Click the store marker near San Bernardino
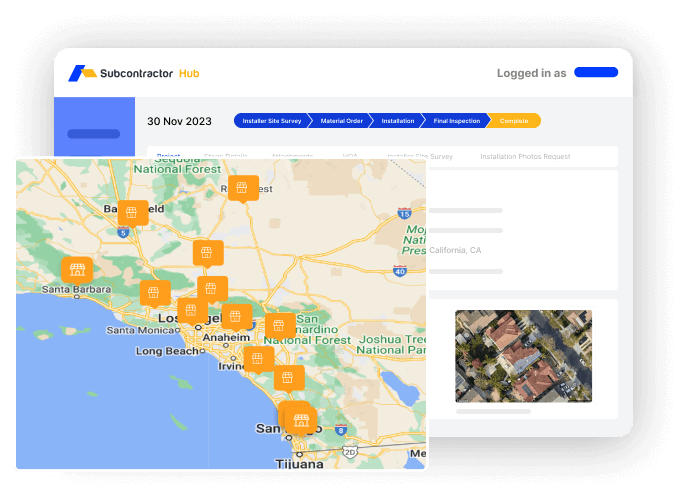This screenshot has width=688, height=498. pos(280,325)
